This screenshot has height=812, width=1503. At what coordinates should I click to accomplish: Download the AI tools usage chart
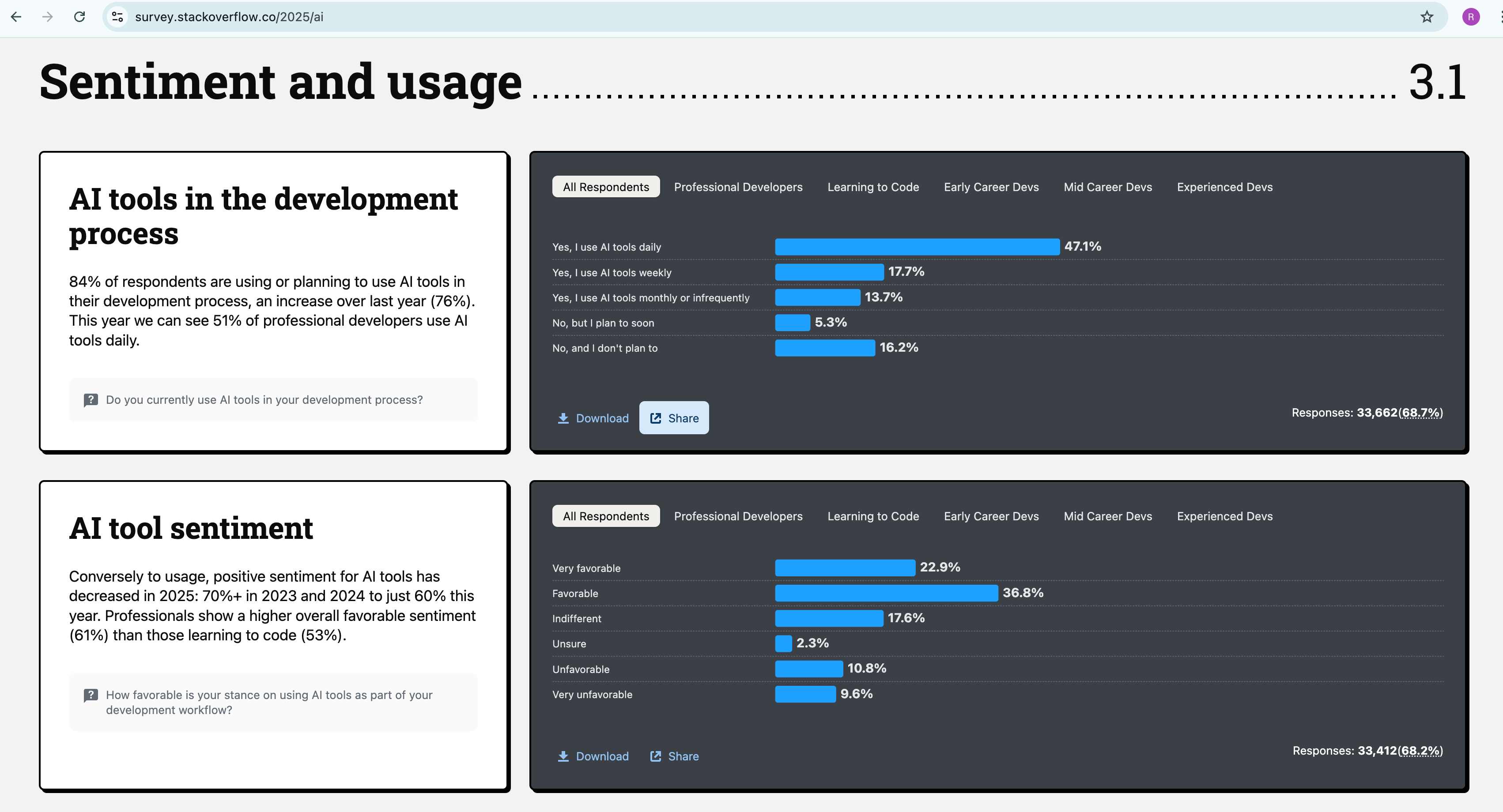point(593,418)
